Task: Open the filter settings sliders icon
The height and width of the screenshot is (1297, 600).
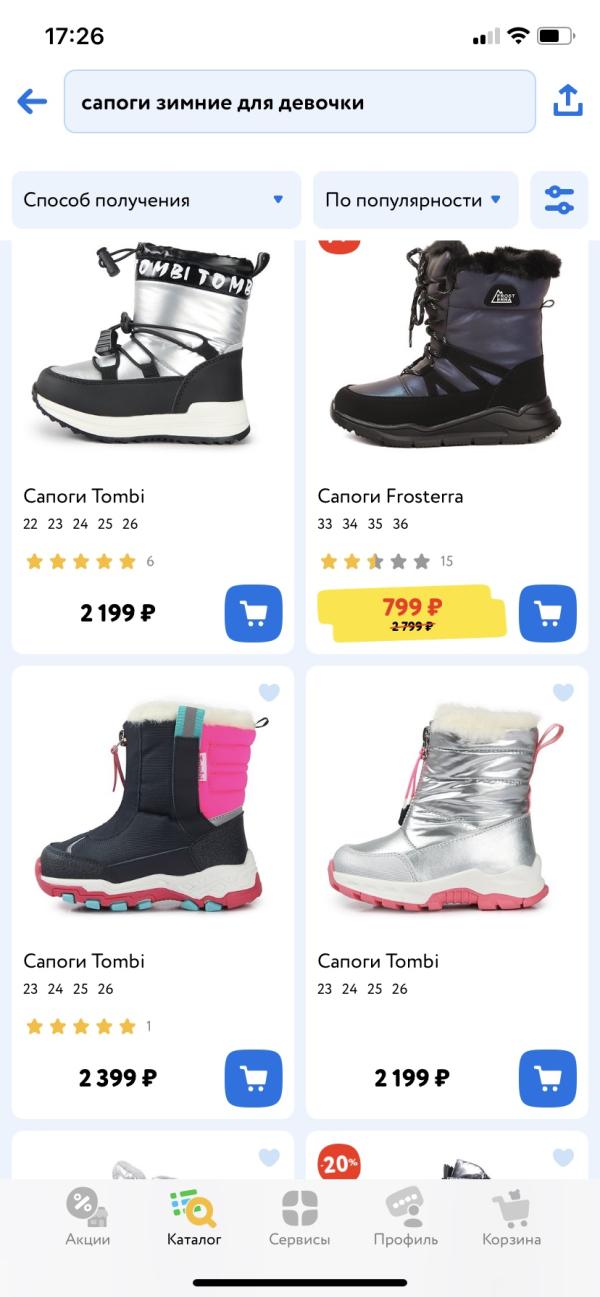Action: click(559, 200)
